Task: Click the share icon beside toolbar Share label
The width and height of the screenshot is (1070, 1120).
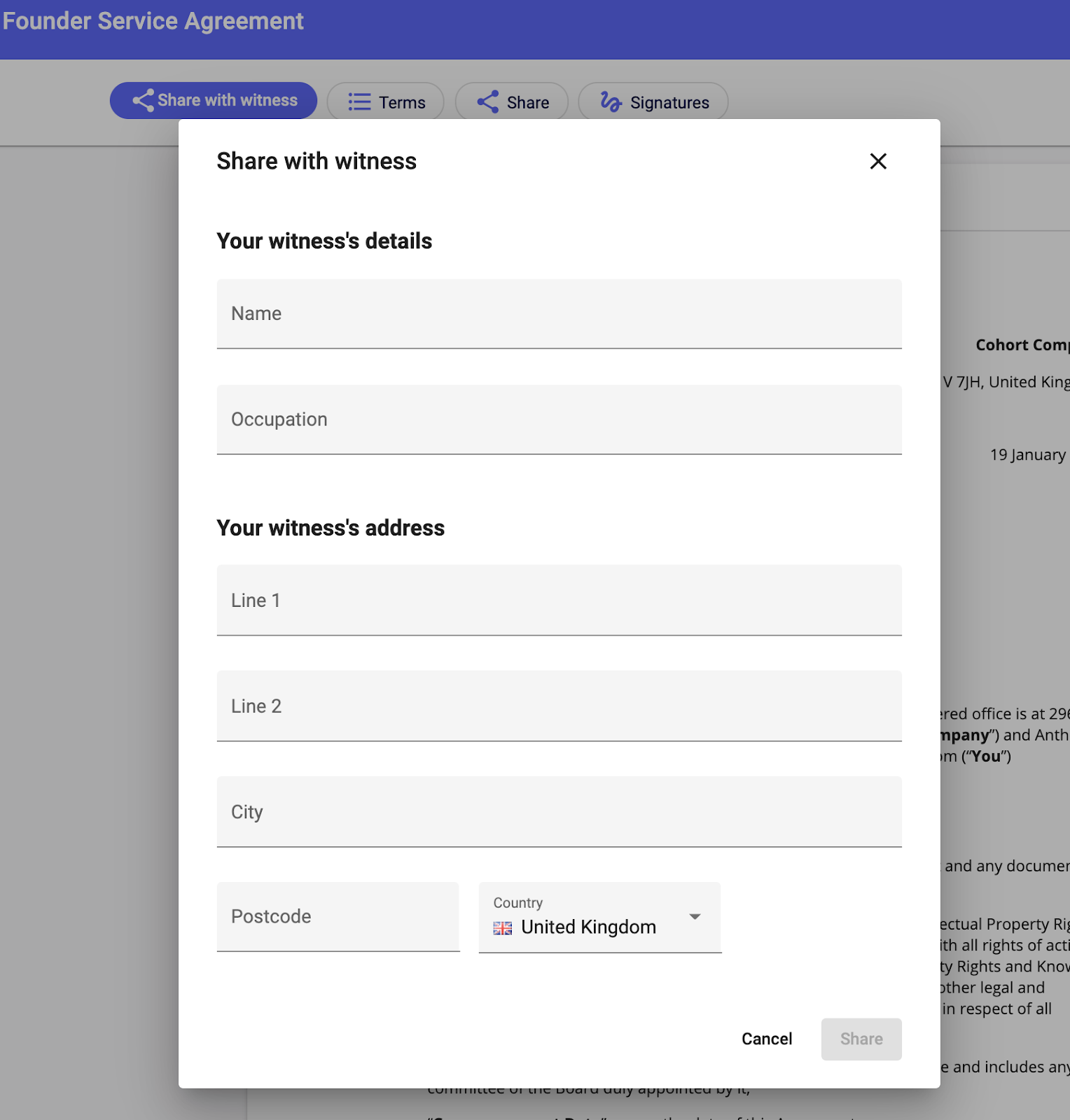Action: click(x=488, y=102)
